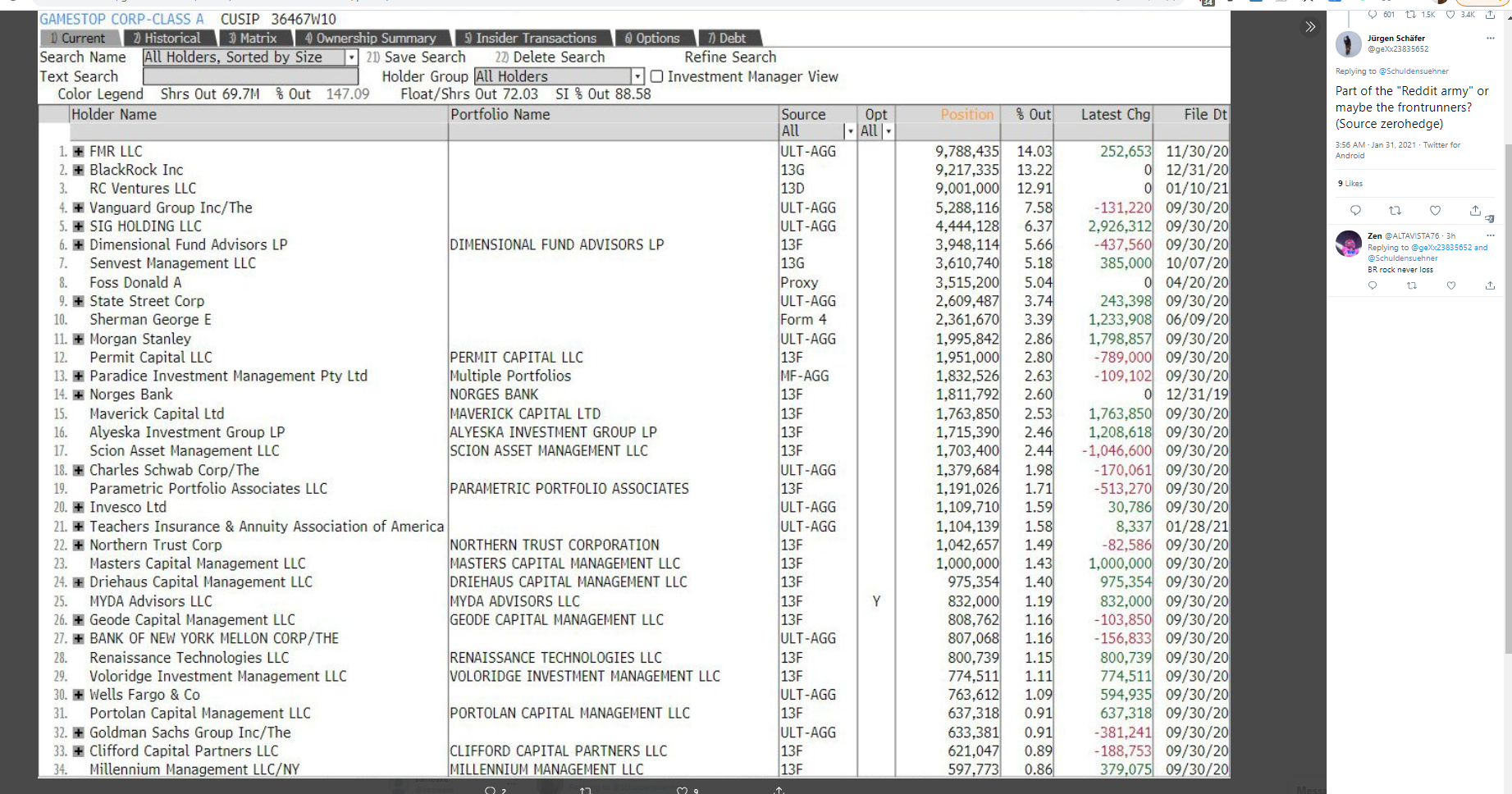Open Ownership Summary tab
This screenshot has width=1512, height=794.
coord(374,38)
